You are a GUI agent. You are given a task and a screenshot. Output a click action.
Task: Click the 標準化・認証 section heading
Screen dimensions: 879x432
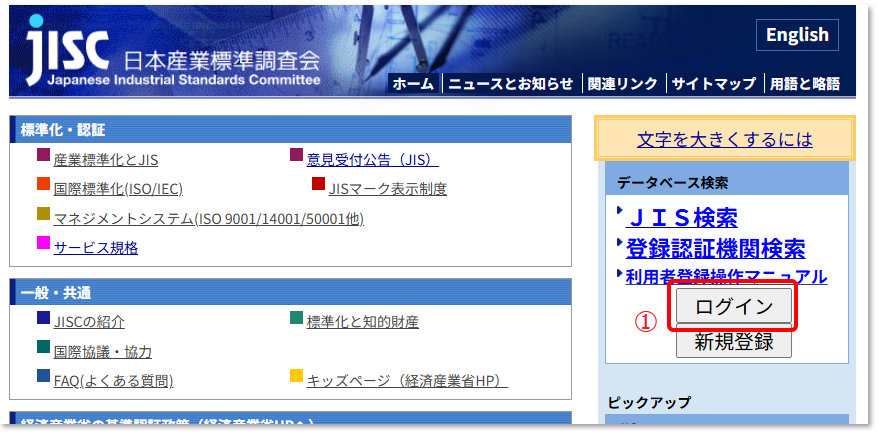click(63, 131)
